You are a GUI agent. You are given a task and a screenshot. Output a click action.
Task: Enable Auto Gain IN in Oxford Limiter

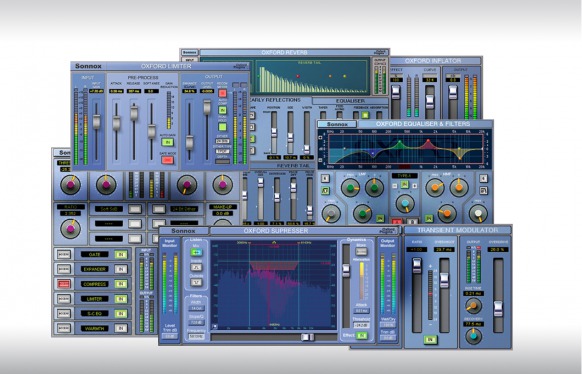(167, 142)
